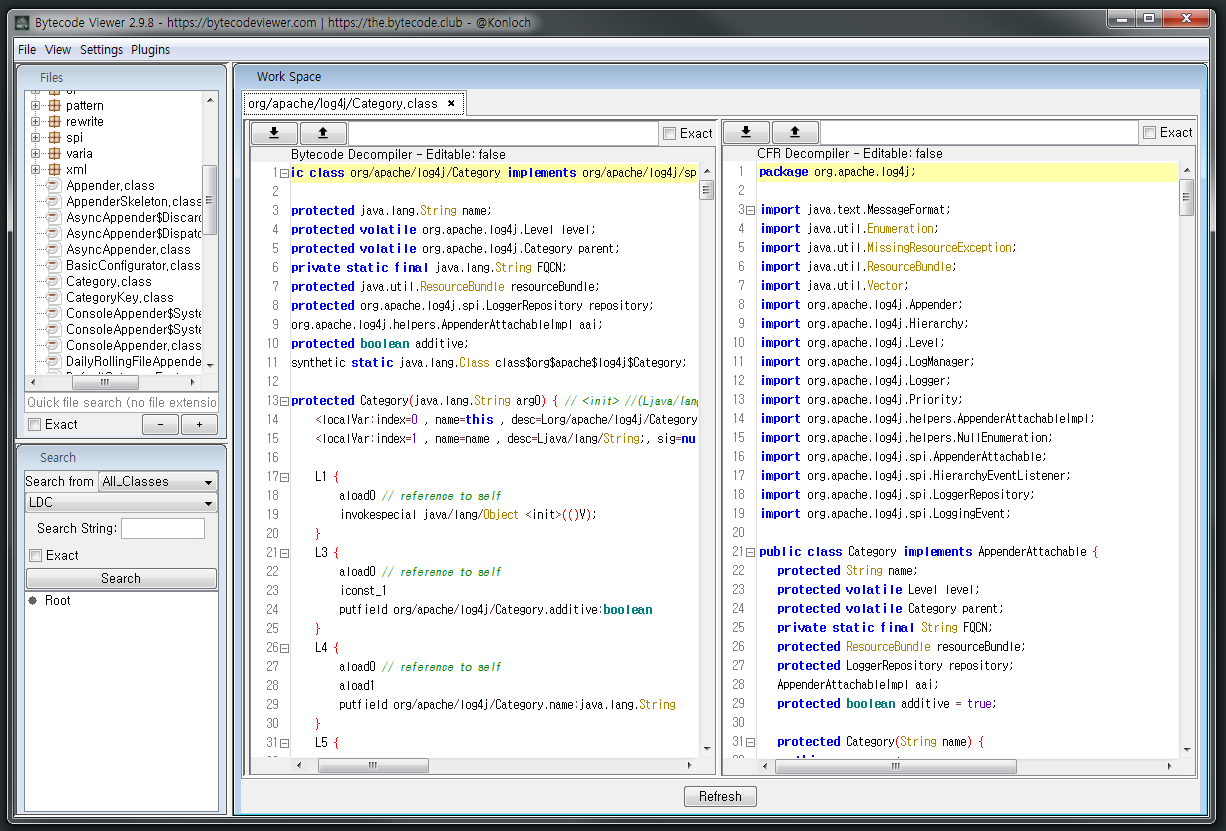Click the file icon beside DailyRollingFileAppender
Viewport: 1226px width, 831px height.
click(54, 361)
